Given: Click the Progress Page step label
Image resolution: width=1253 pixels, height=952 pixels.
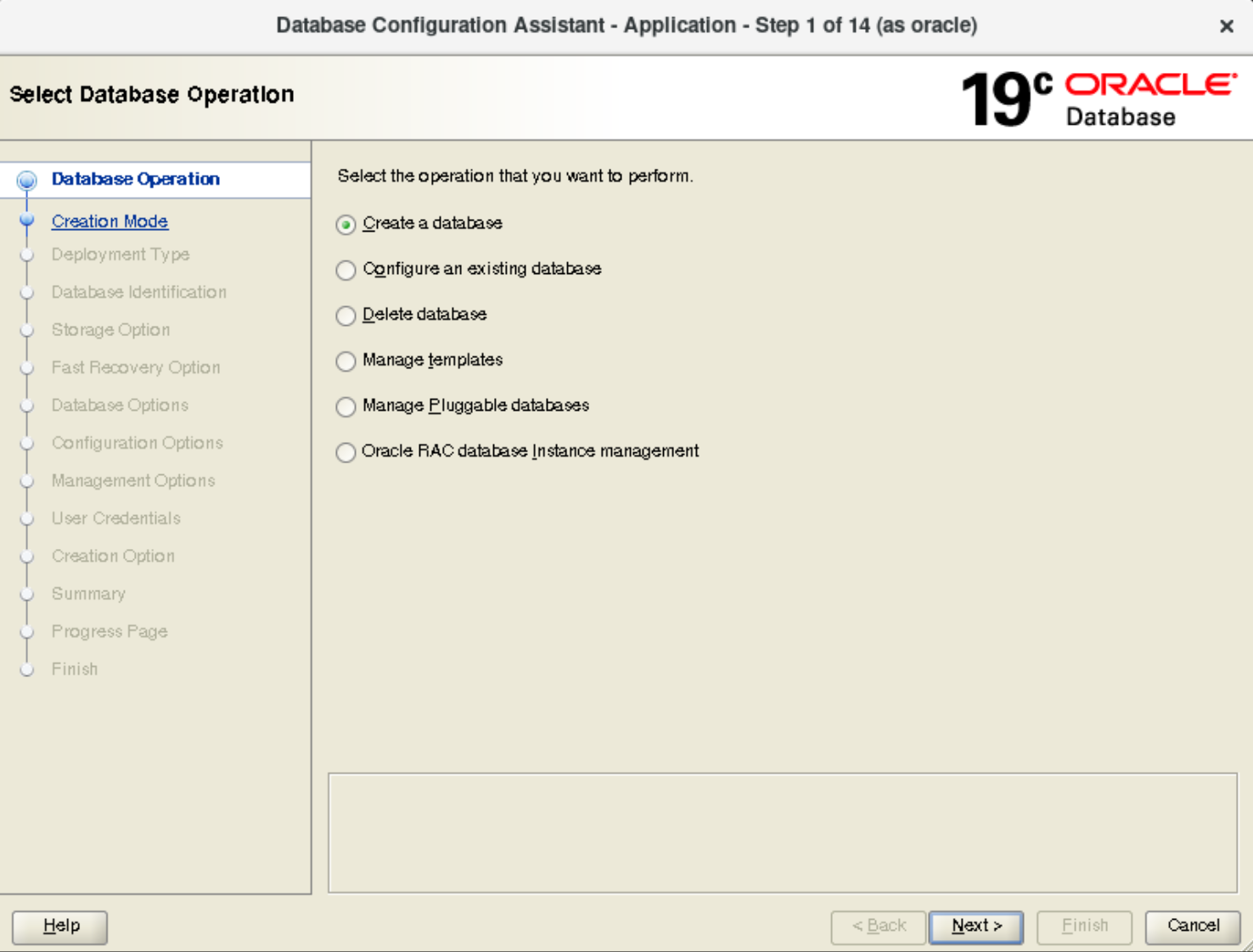Looking at the screenshot, I should (110, 632).
